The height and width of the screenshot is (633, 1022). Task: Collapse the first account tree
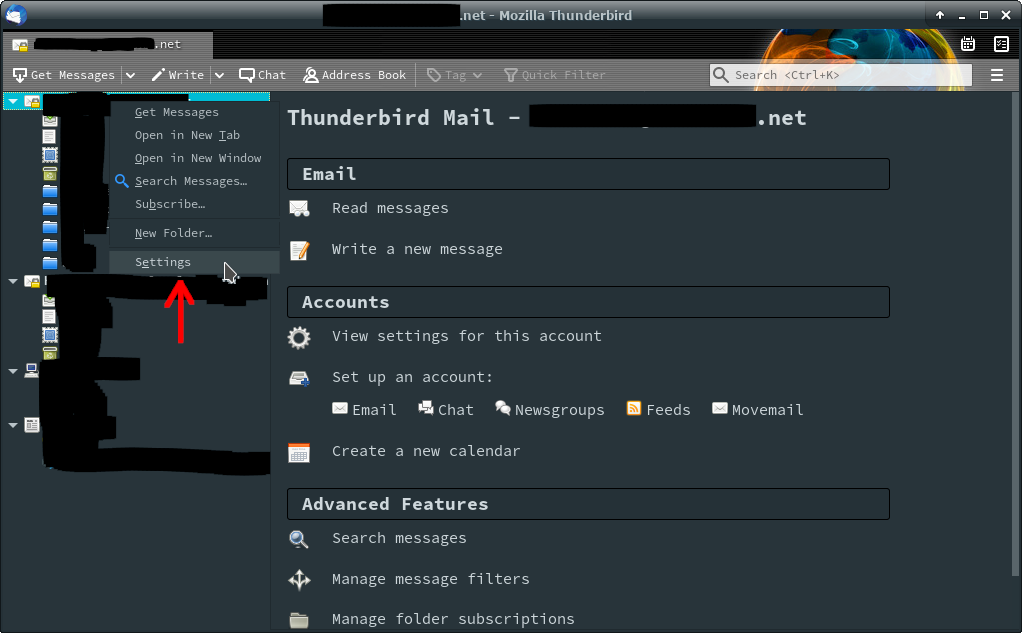coord(12,101)
